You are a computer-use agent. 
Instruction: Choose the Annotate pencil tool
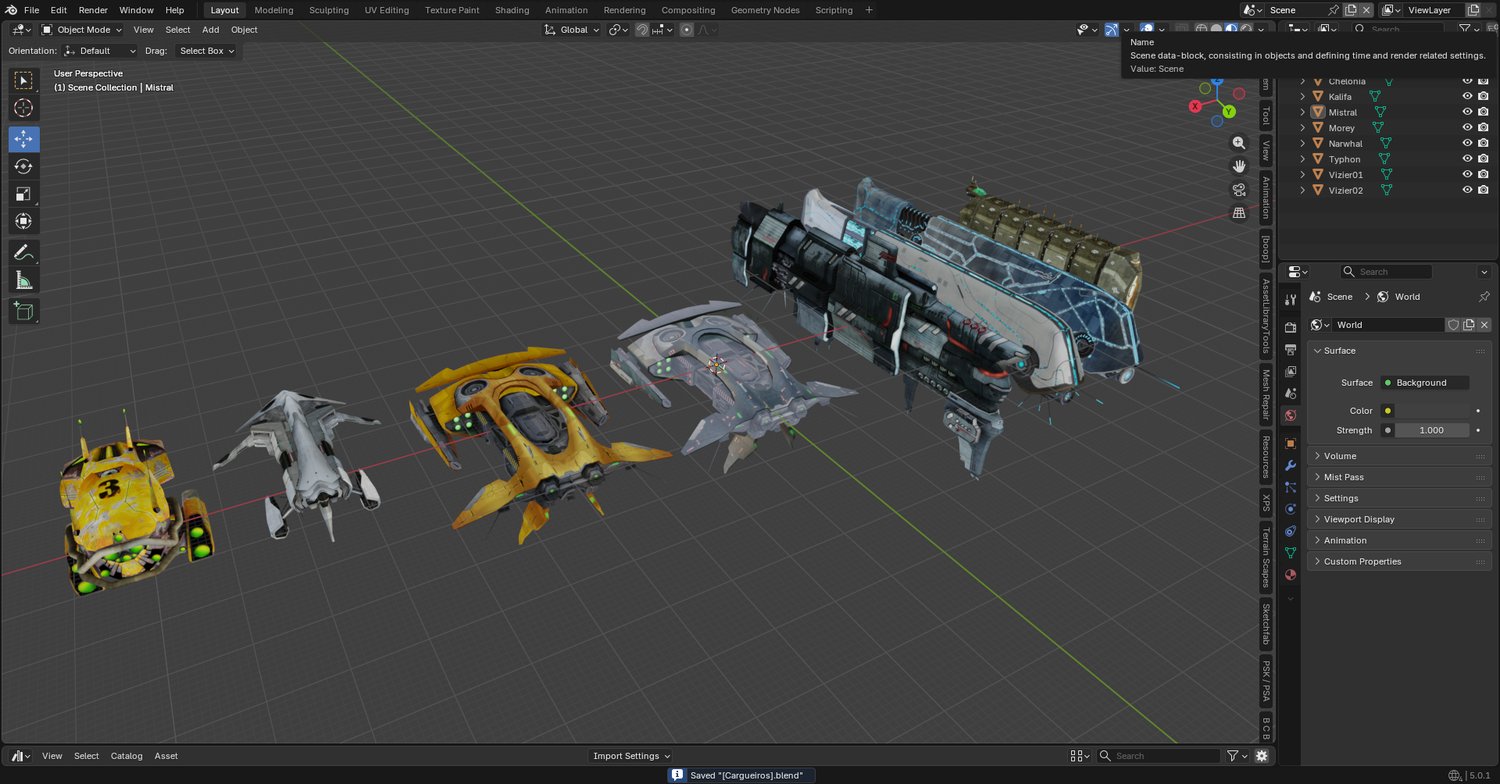pyautogui.click(x=24, y=252)
